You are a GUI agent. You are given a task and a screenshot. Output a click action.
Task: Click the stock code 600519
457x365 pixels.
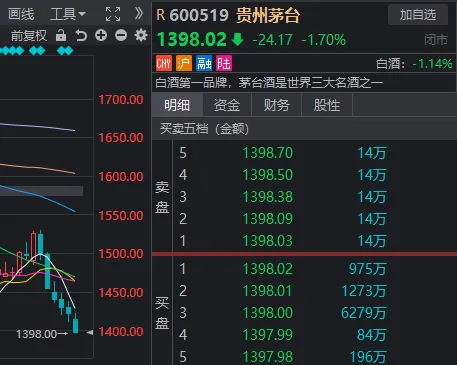tap(199, 15)
